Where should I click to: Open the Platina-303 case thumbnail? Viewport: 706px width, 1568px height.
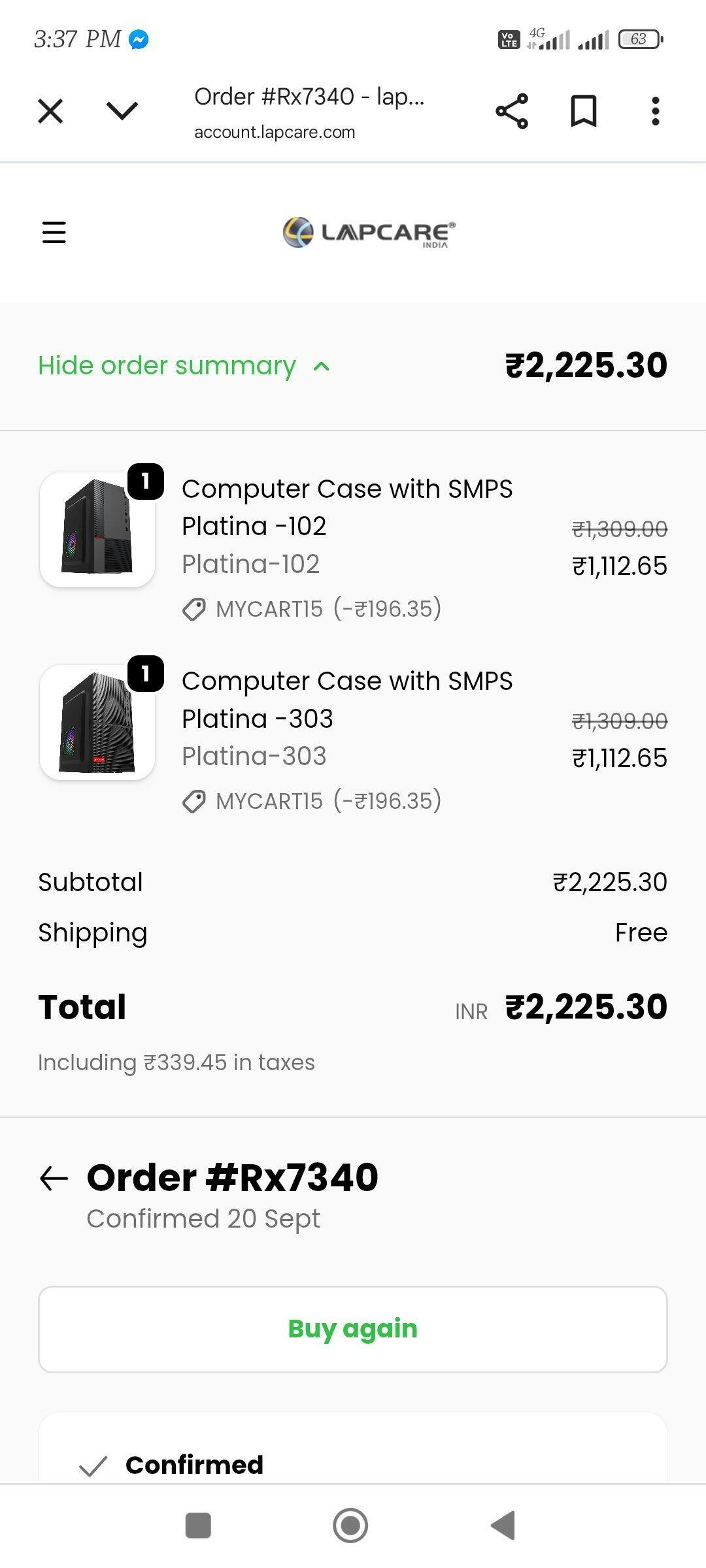click(97, 722)
